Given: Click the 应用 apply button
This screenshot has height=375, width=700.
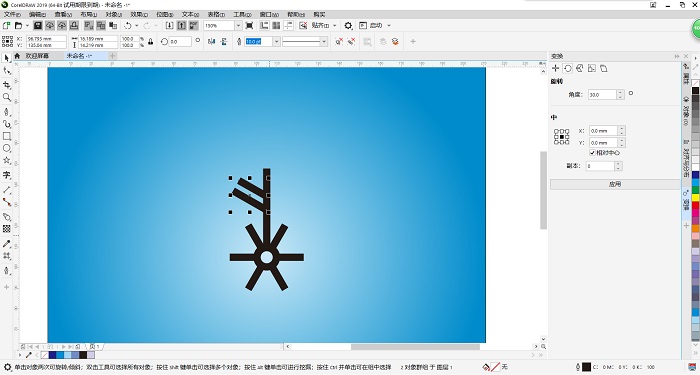Looking at the screenshot, I should coord(615,184).
